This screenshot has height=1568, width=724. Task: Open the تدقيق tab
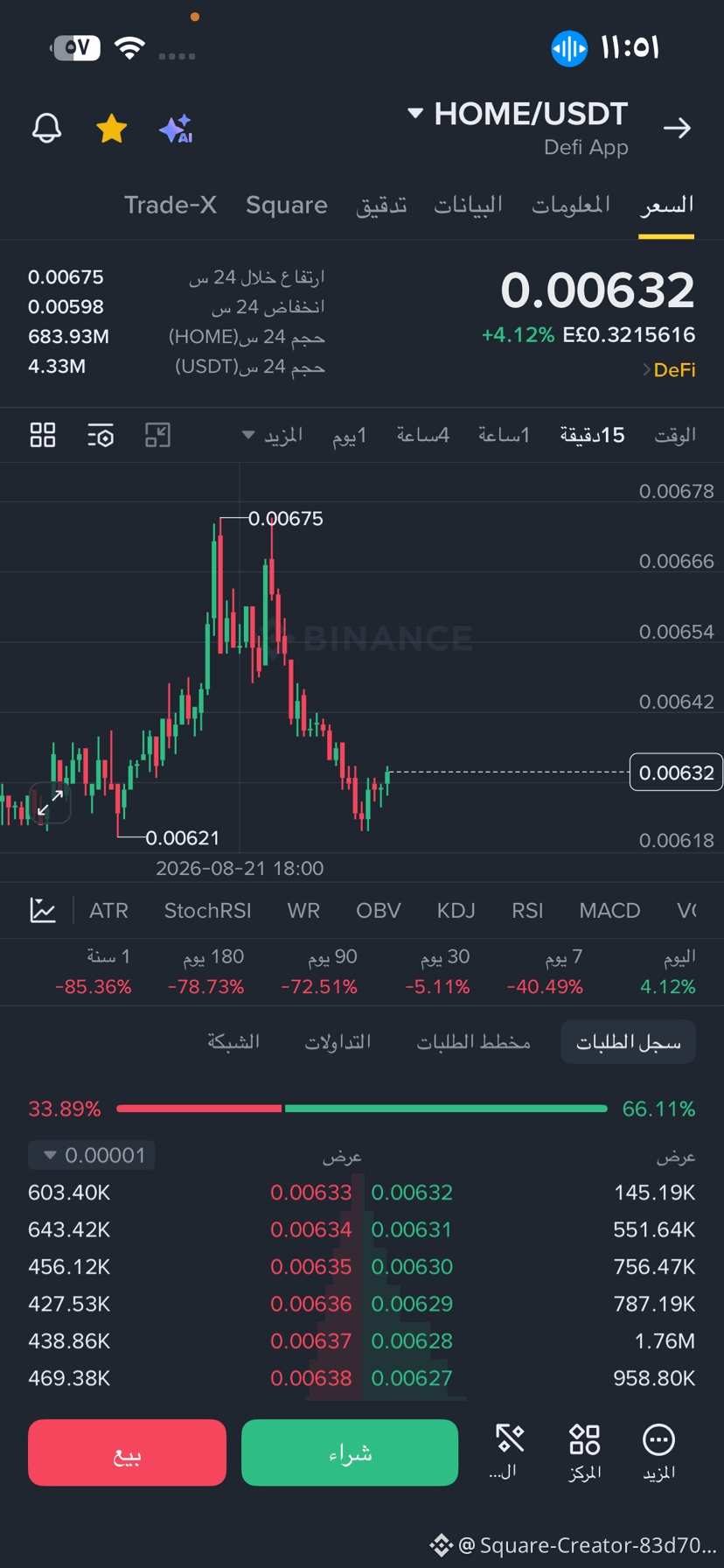tap(381, 205)
